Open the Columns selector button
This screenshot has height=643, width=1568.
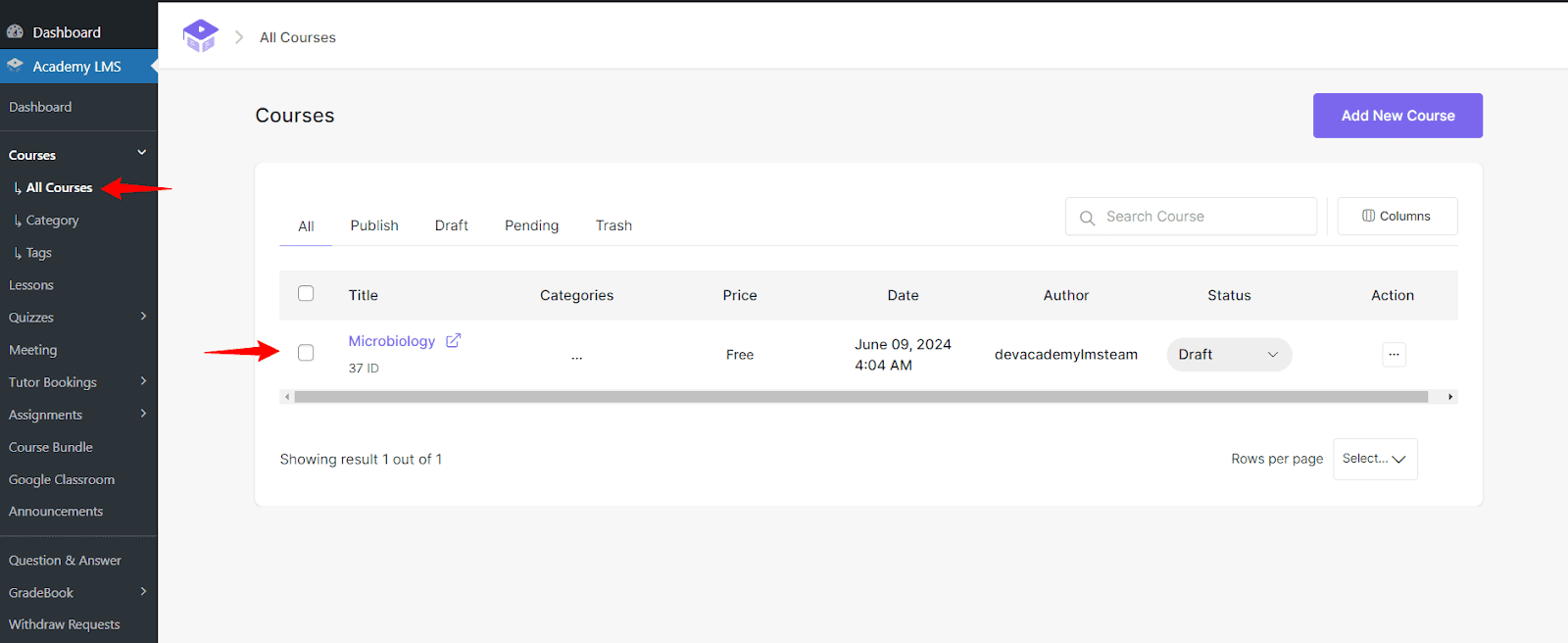(1396, 217)
